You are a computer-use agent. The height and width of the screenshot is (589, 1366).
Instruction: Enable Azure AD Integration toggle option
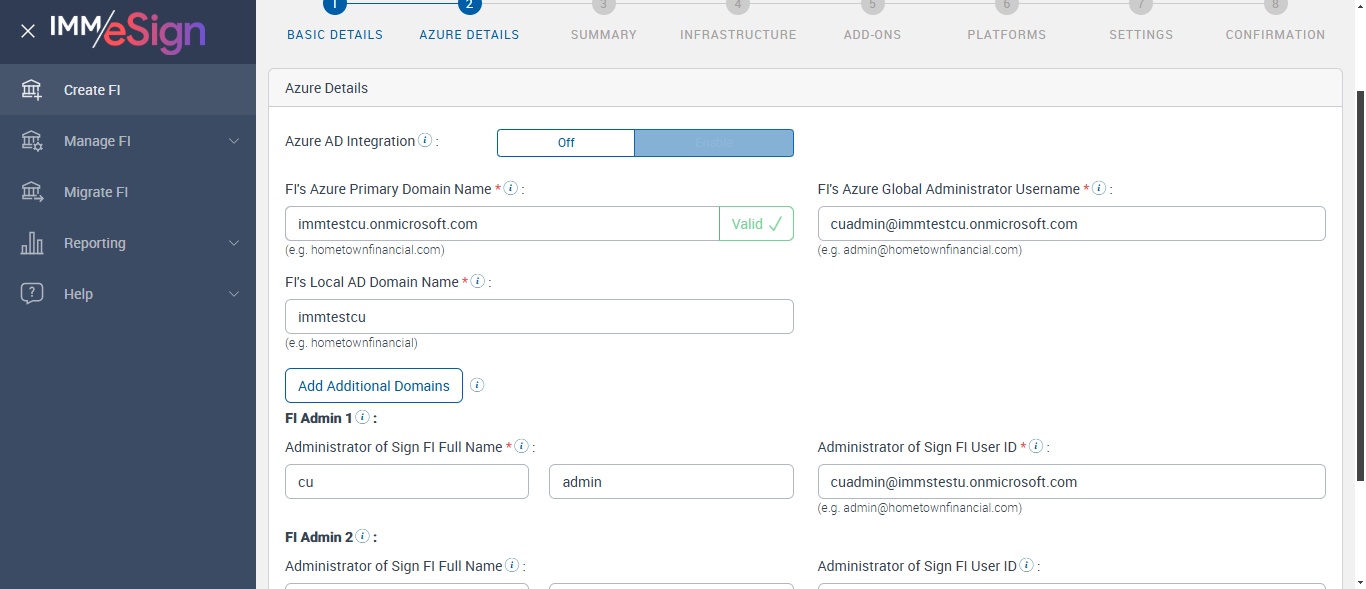(x=714, y=143)
